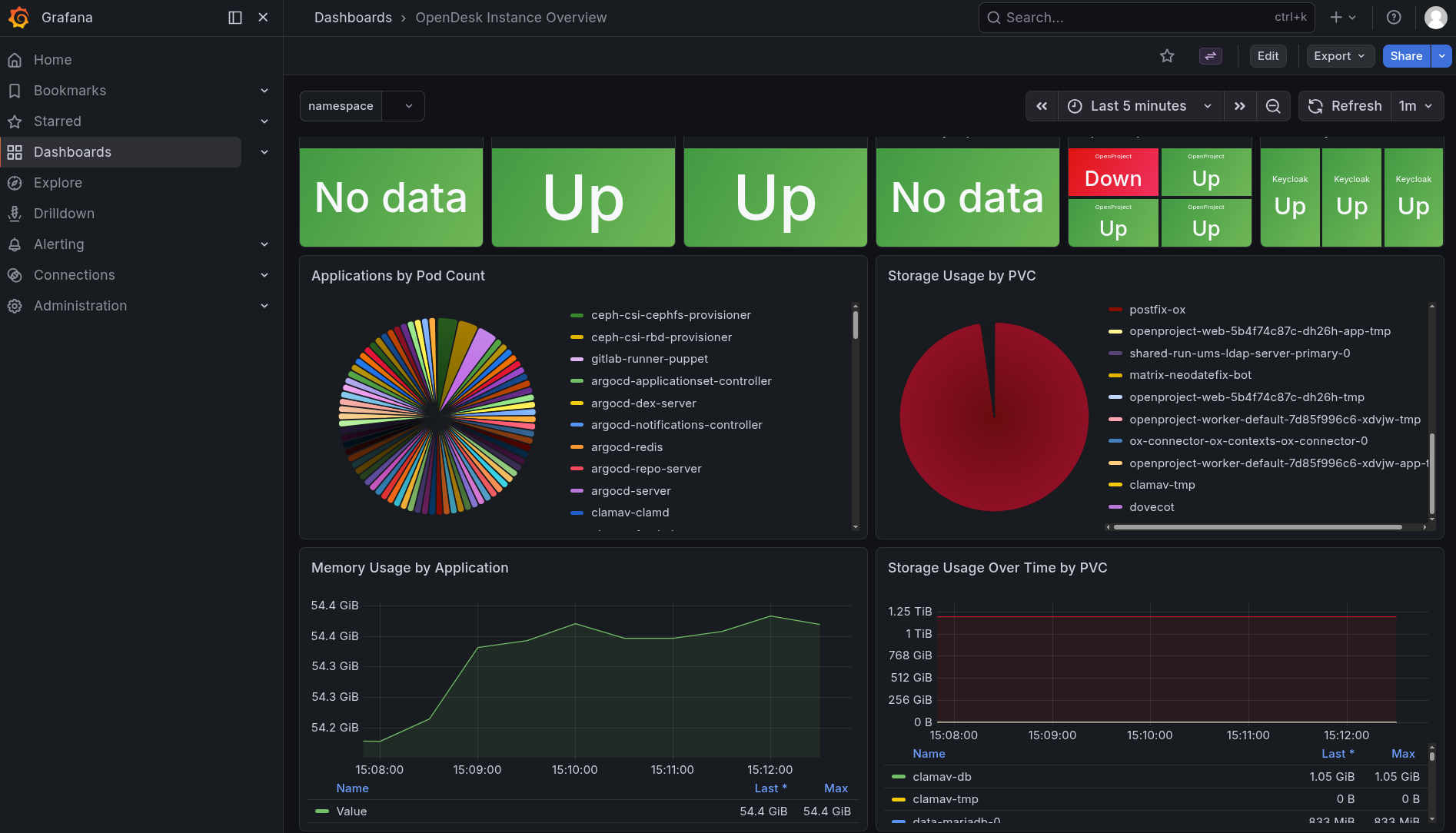Click the argocd-redis legend color swatch
This screenshot has width=1456, height=833.
pos(577,447)
